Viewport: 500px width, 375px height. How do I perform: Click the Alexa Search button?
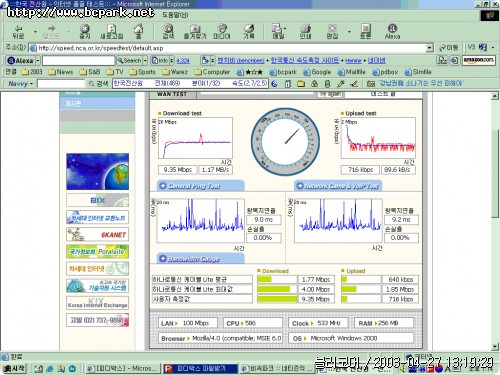tap(129, 61)
